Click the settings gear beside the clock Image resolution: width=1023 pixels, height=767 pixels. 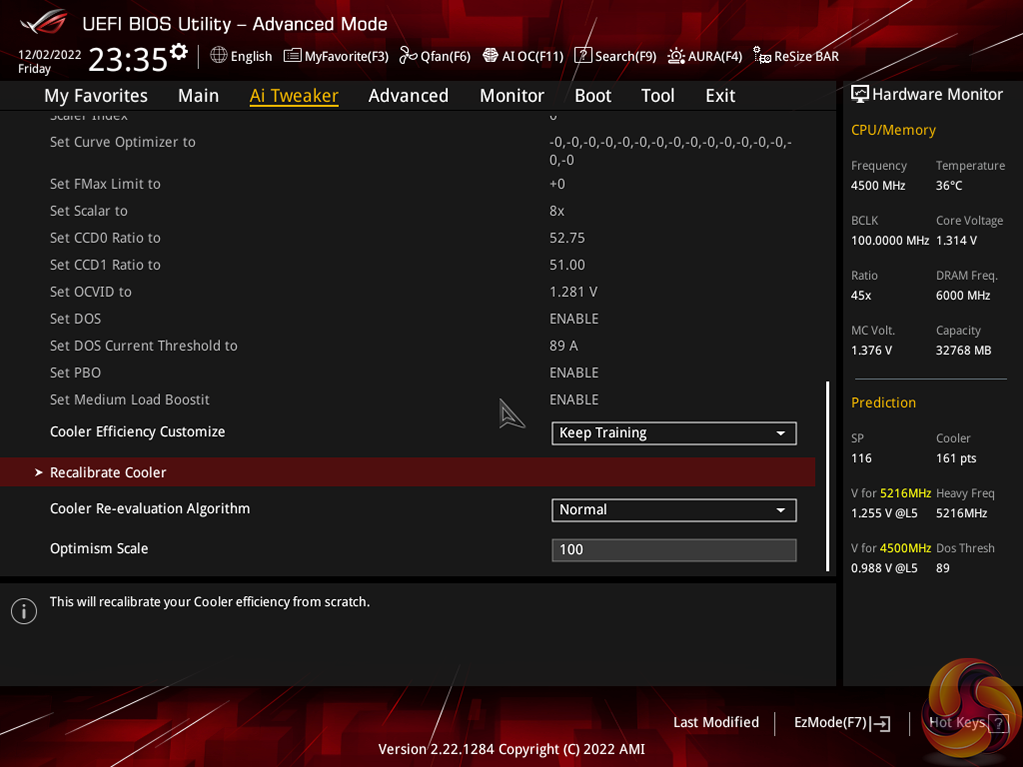tap(179, 52)
